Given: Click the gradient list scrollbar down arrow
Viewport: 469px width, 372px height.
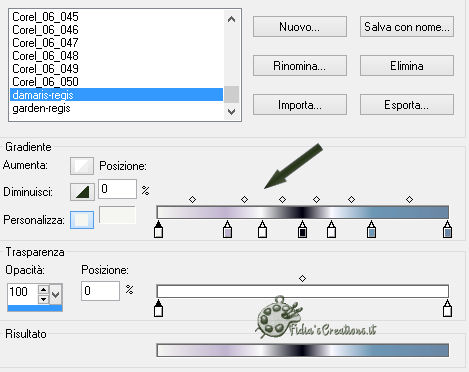Looking at the screenshot, I should 231,112.
